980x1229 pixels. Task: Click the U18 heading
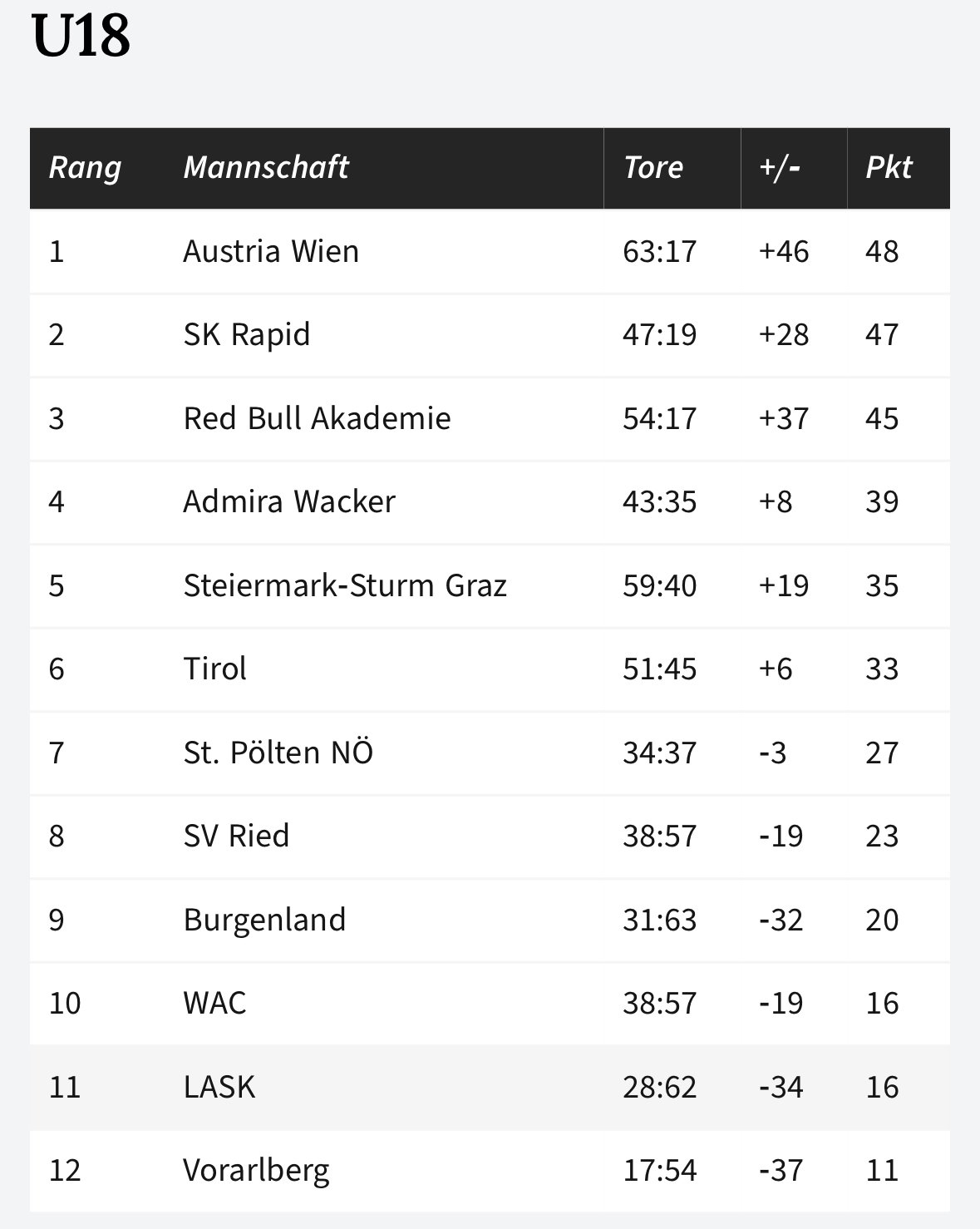(x=81, y=37)
